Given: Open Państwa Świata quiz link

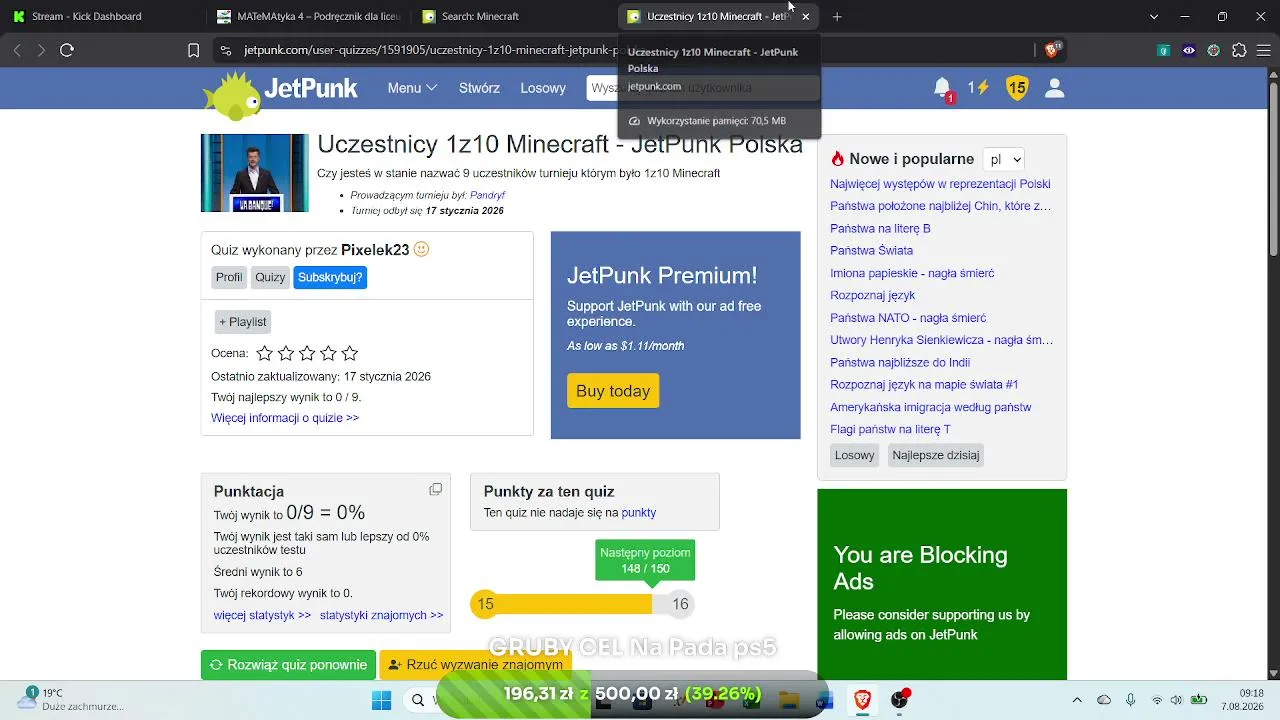Looking at the screenshot, I should click(x=871, y=251).
